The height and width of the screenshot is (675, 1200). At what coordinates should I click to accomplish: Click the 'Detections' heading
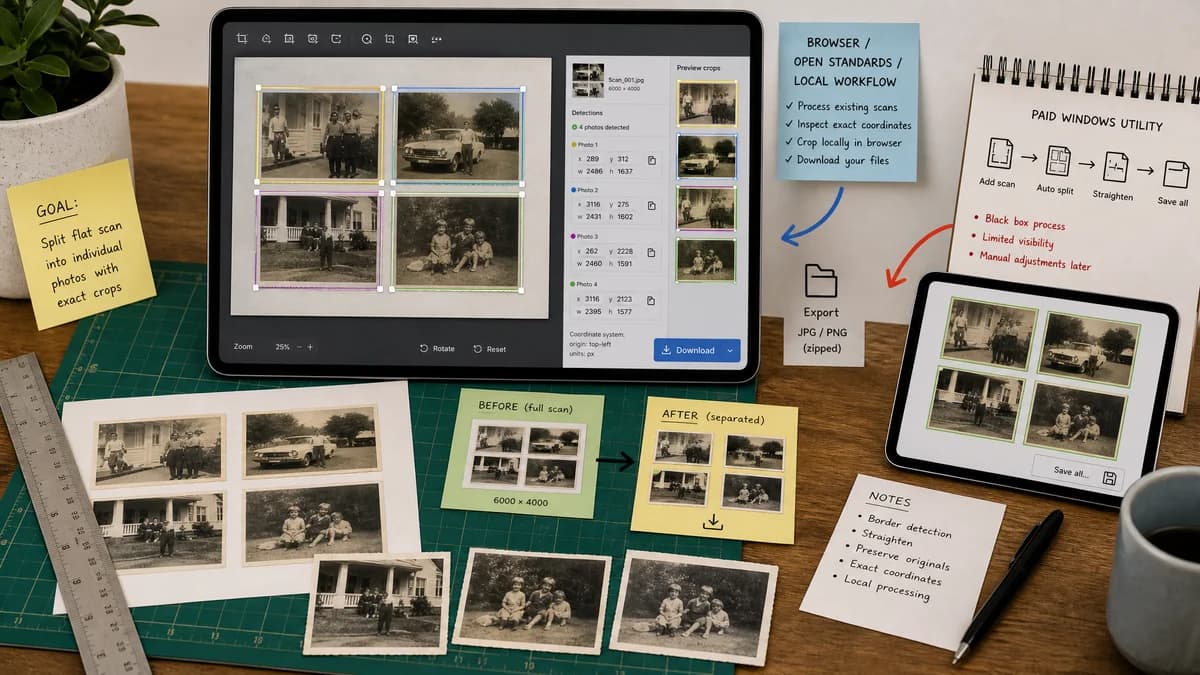tap(587, 113)
